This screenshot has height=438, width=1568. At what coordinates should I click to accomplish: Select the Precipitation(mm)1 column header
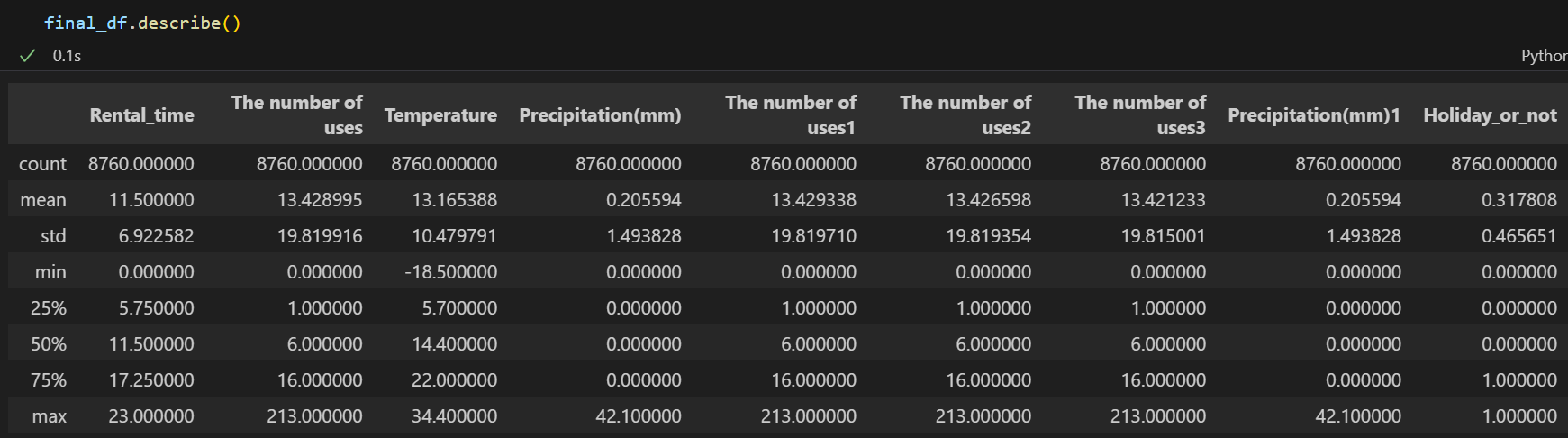(x=1314, y=115)
